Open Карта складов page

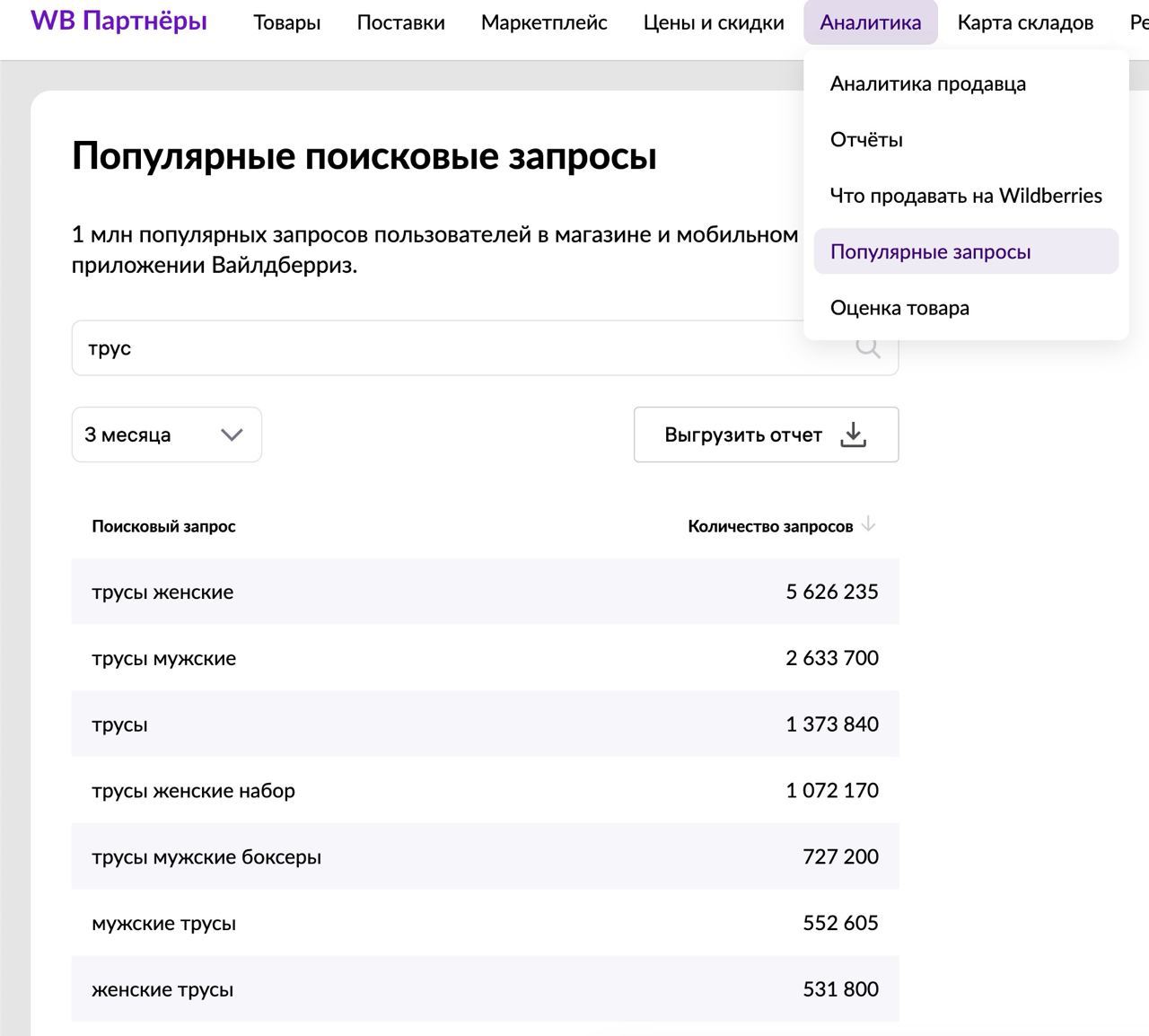1025,22
